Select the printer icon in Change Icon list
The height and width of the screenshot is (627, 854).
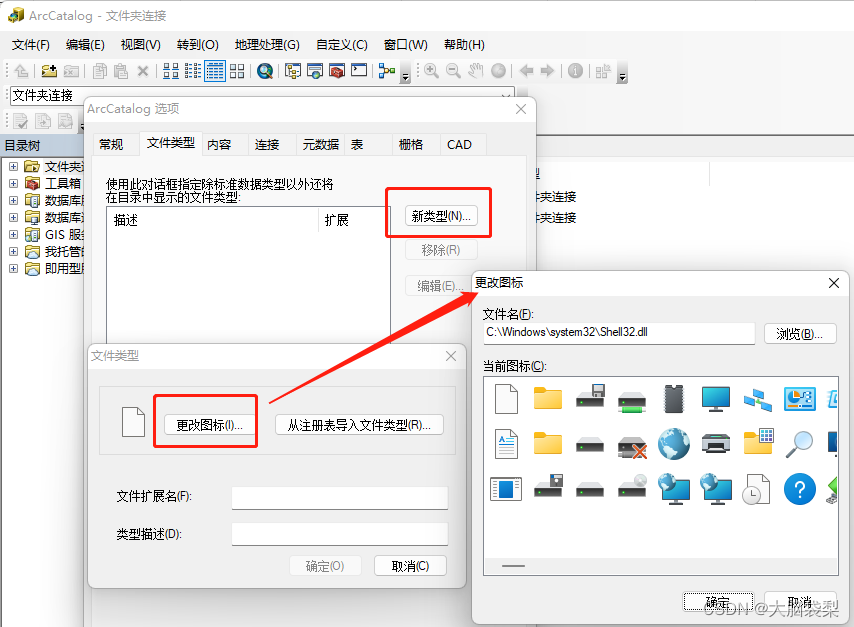click(x=716, y=444)
